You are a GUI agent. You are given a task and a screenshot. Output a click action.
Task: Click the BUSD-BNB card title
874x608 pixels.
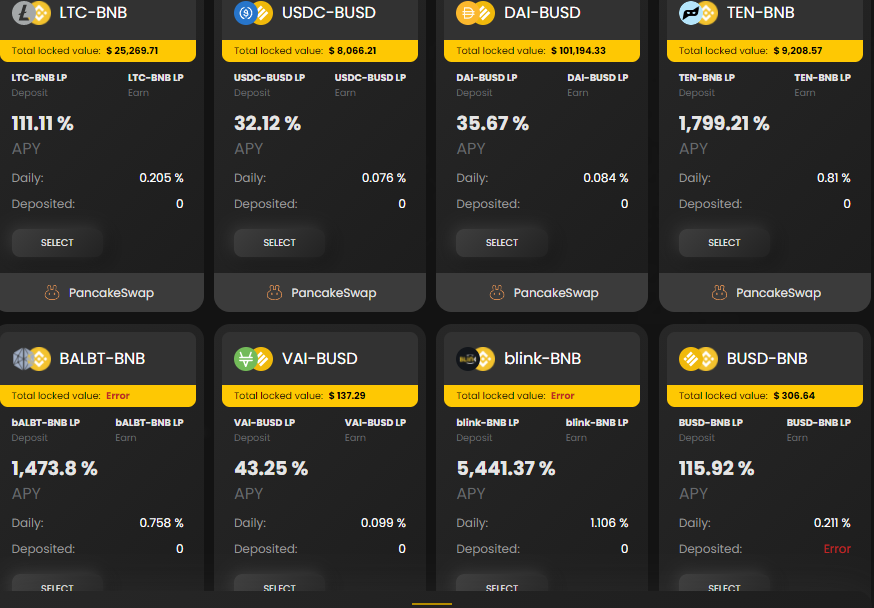(767, 359)
